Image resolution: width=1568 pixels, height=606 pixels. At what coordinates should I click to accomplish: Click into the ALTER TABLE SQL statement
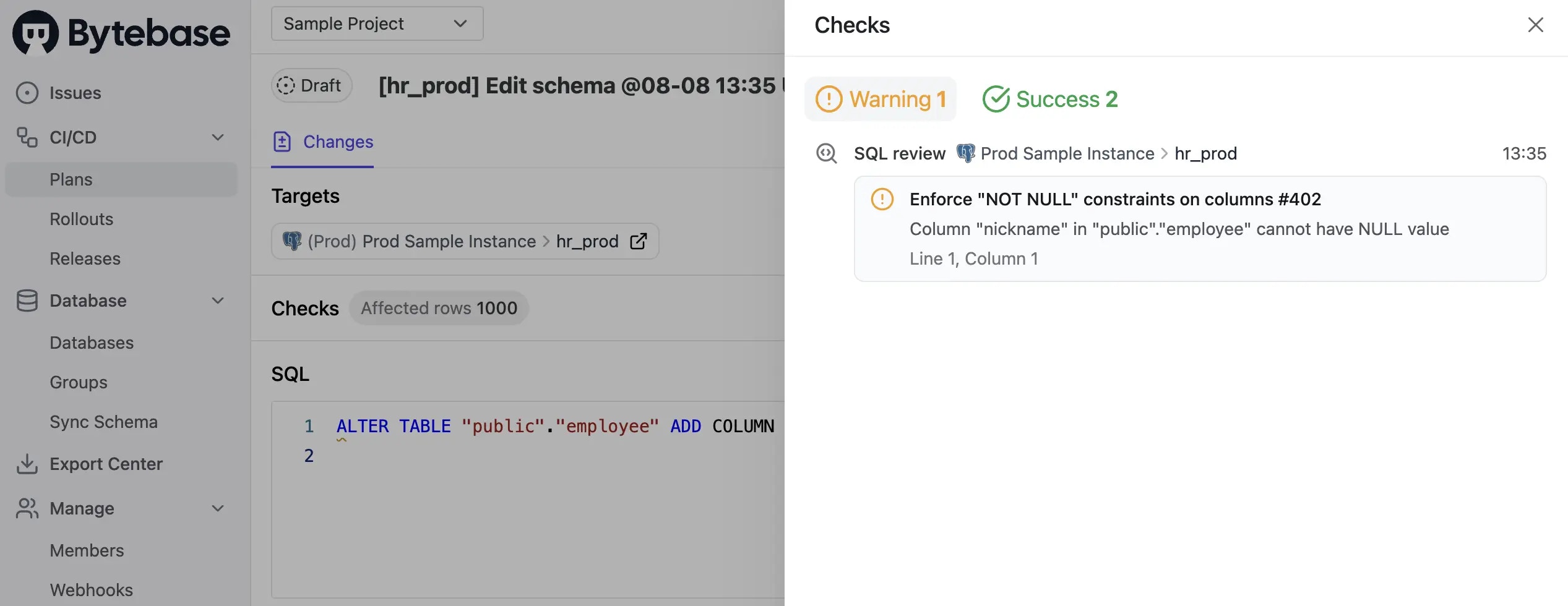click(554, 426)
